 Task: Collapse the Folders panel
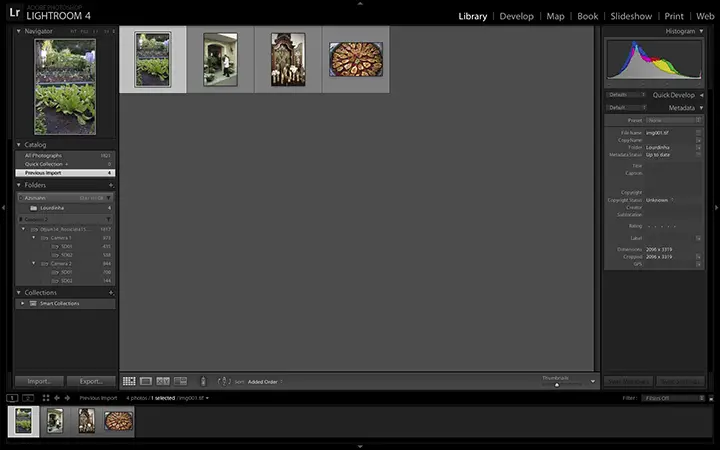pos(19,185)
